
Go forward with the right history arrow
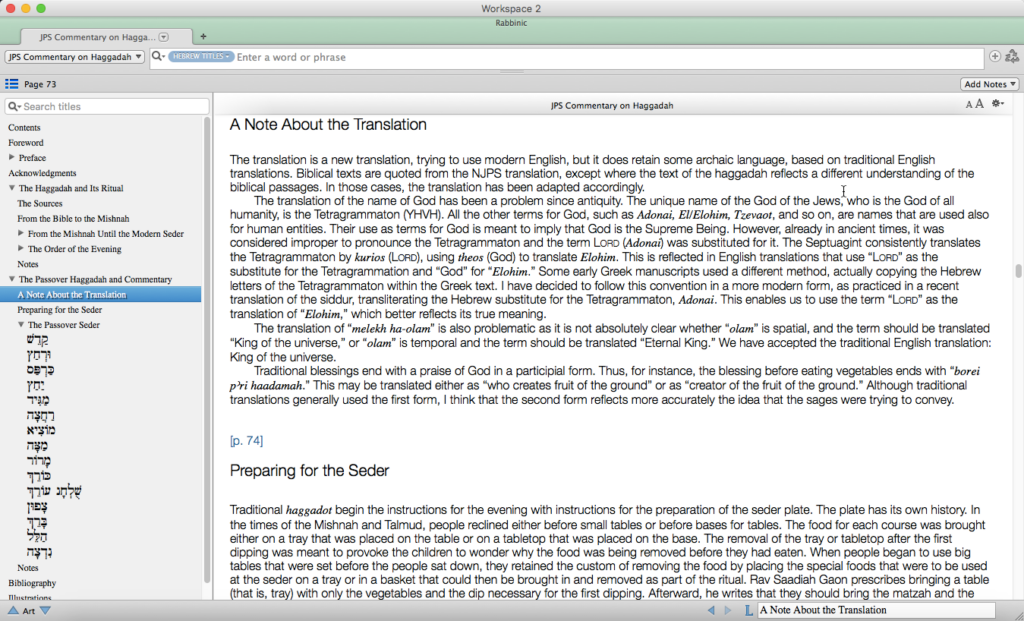[728, 610]
